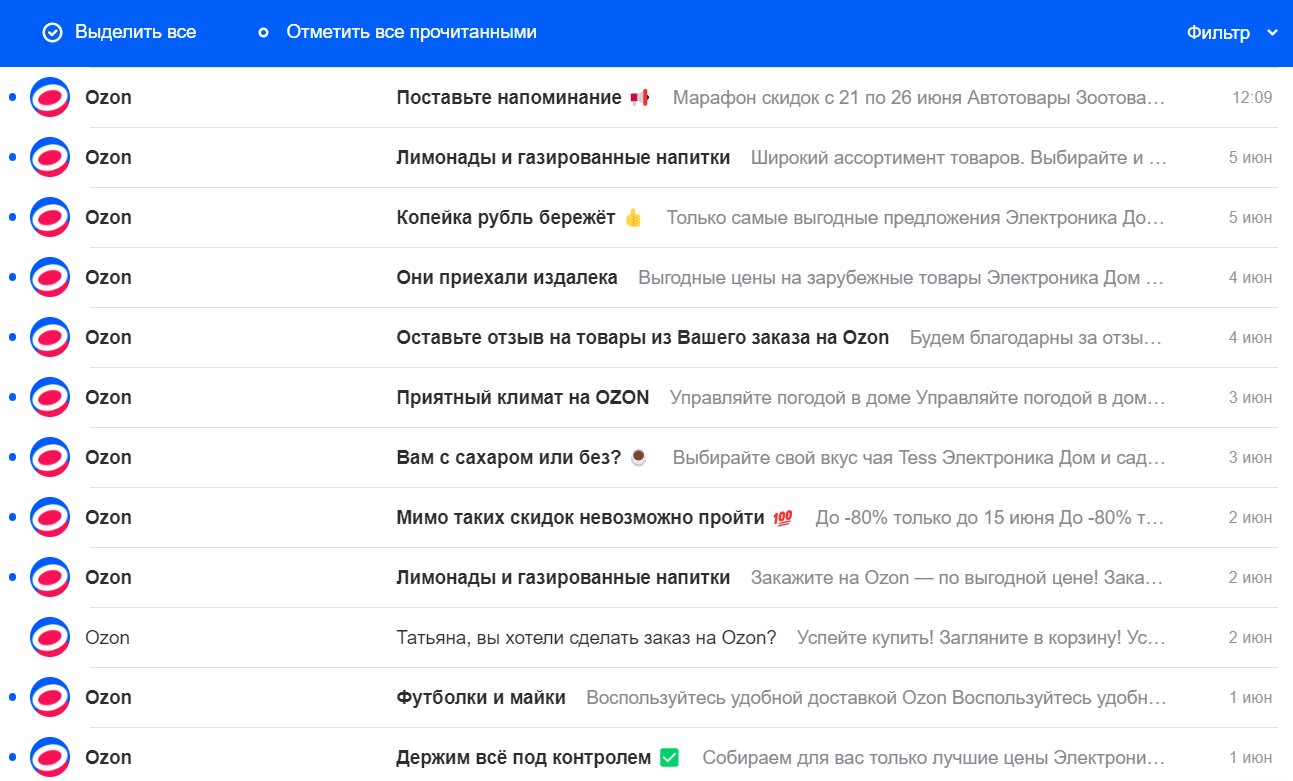Click date '2 июн' on 'Татьяна, вы хотели' row
Viewport: 1293px width, 781px height.
point(1250,637)
